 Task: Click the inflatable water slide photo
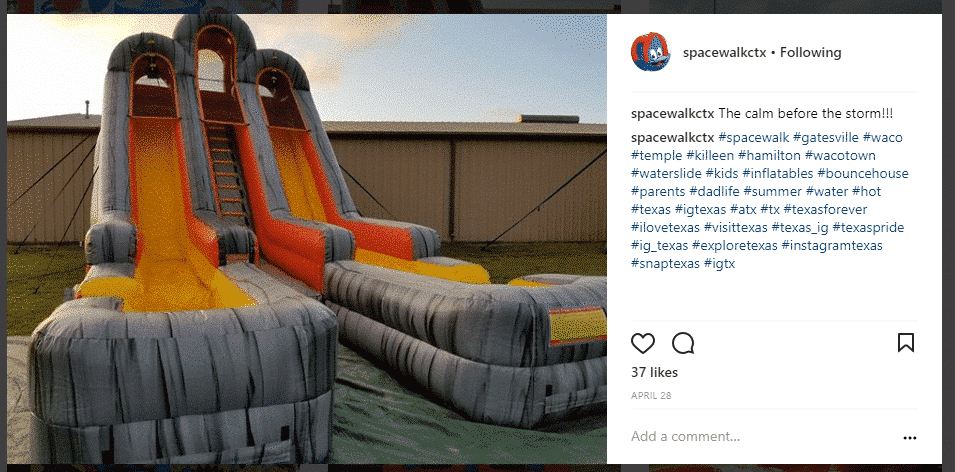coord(307,239)
